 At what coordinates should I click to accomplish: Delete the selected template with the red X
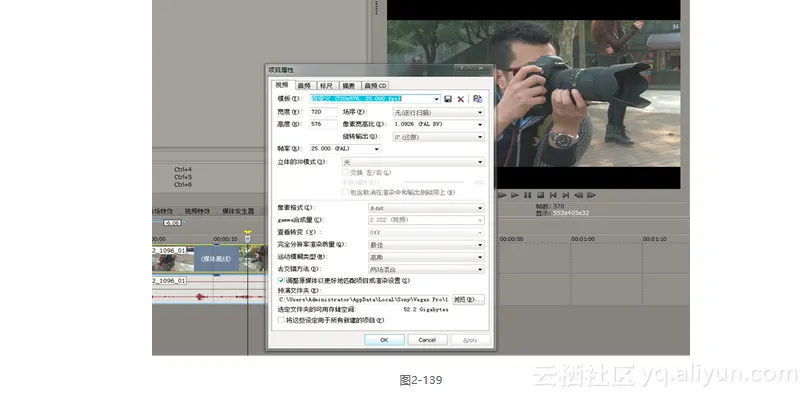pos(461,99)
